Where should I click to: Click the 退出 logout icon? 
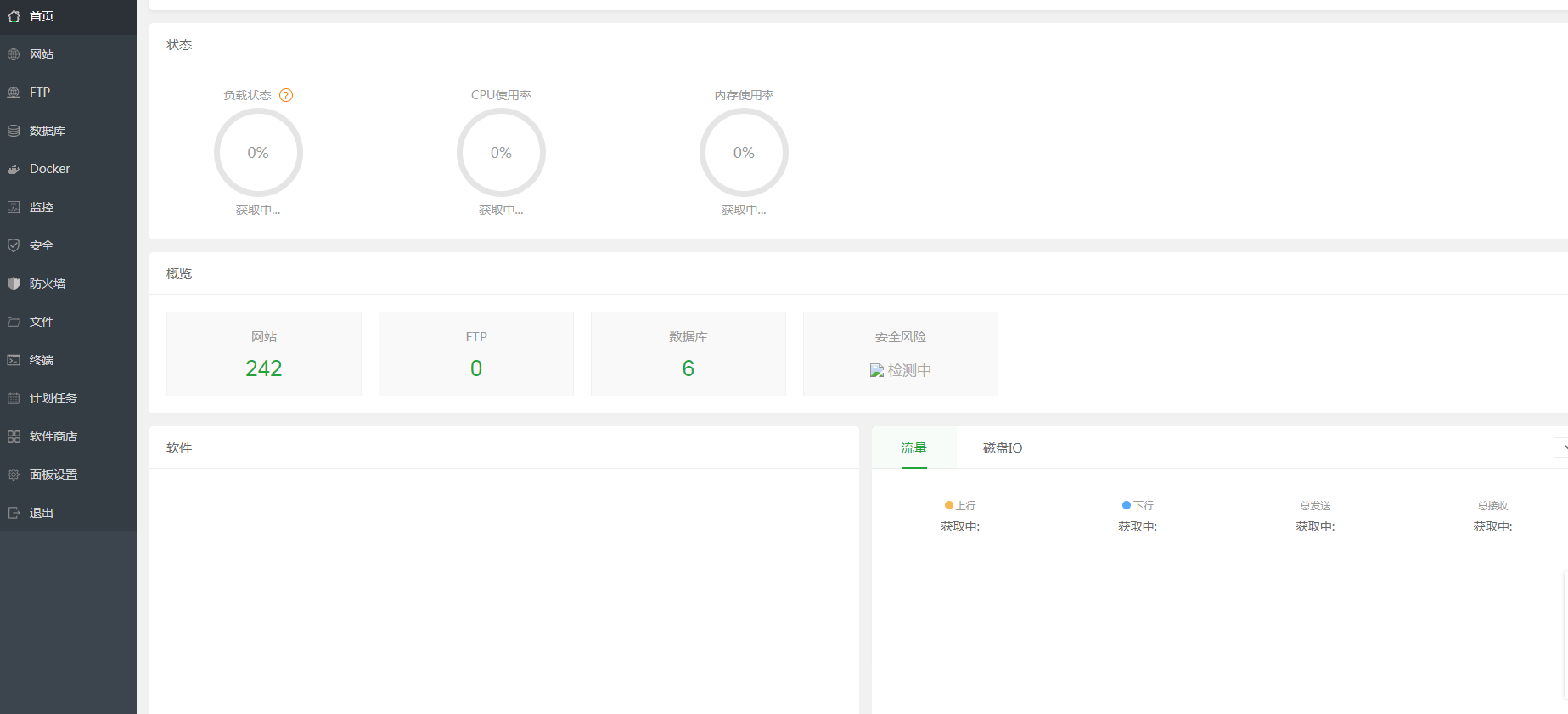point(14,513)
